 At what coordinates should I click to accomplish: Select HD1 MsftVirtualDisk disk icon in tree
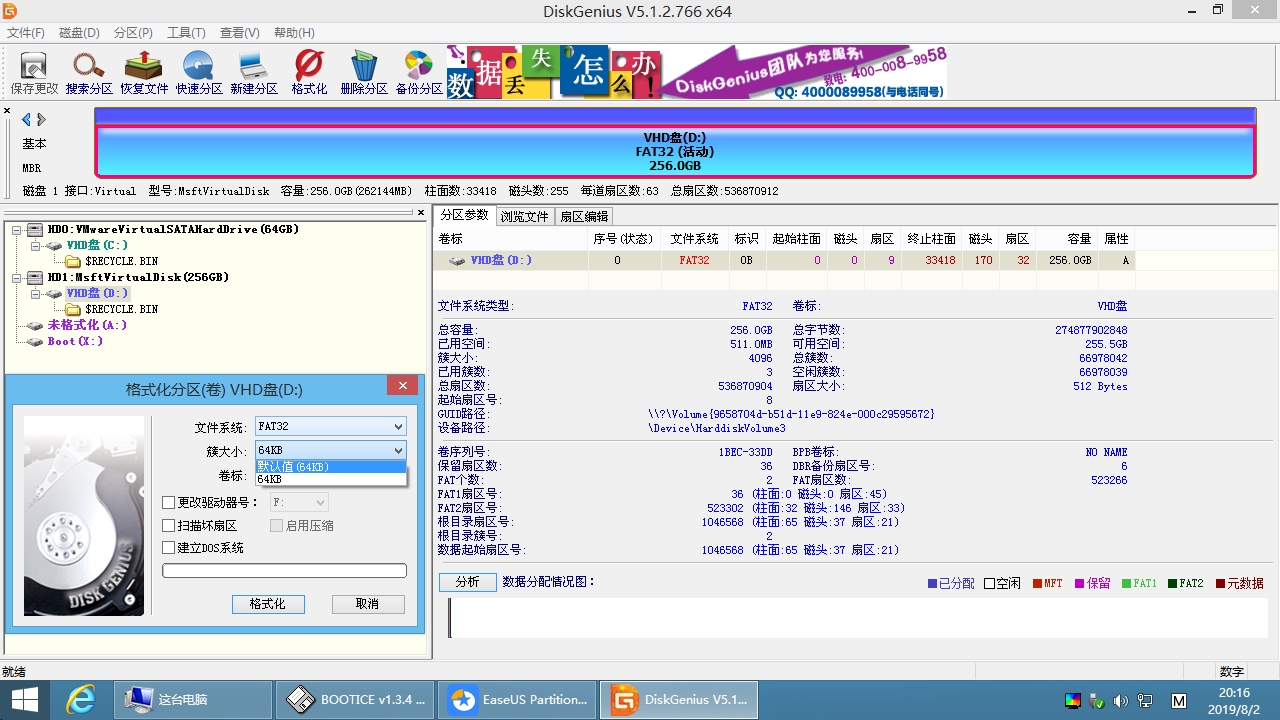(36, 277)
